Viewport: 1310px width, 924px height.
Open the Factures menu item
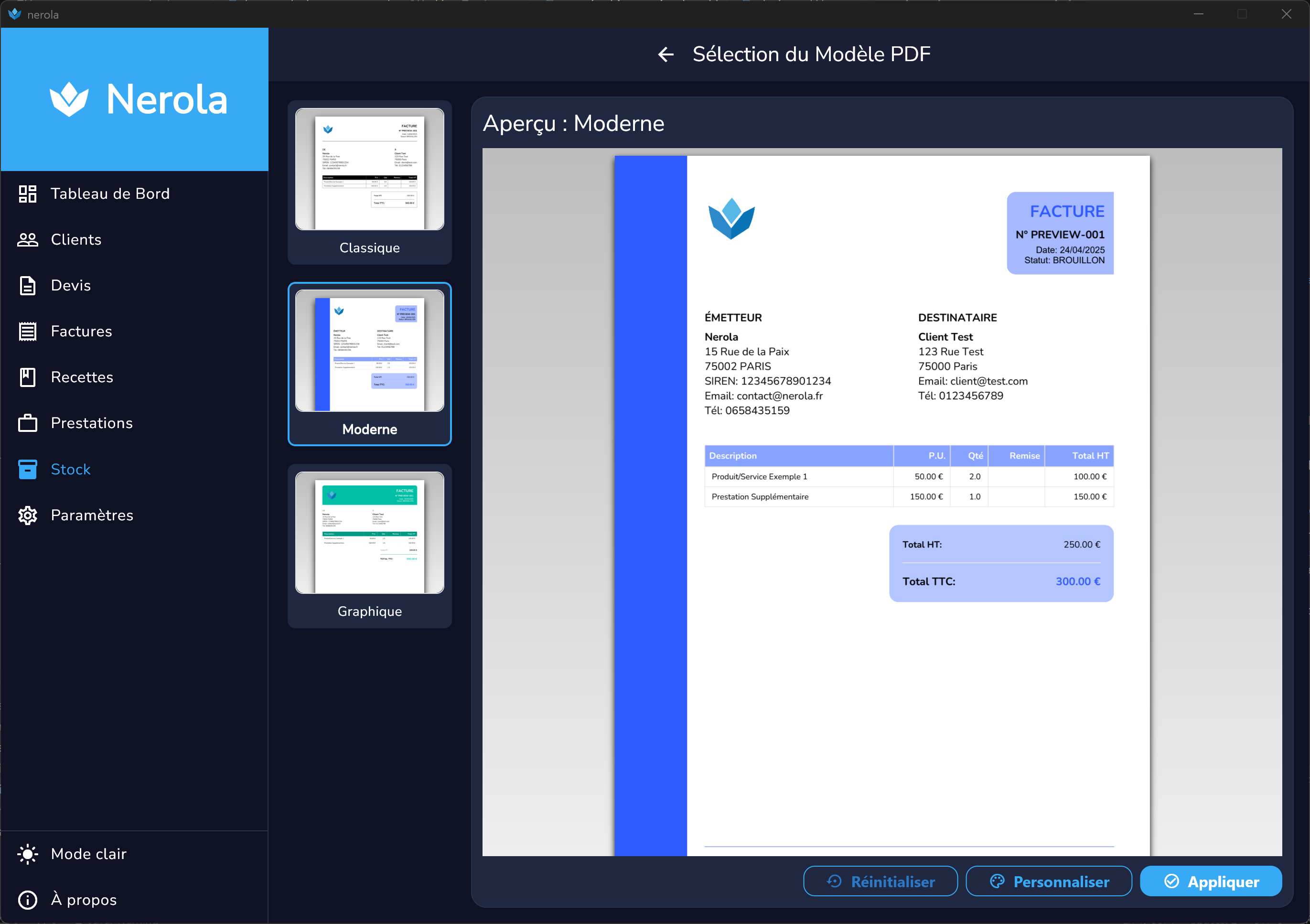pos(82,332)
